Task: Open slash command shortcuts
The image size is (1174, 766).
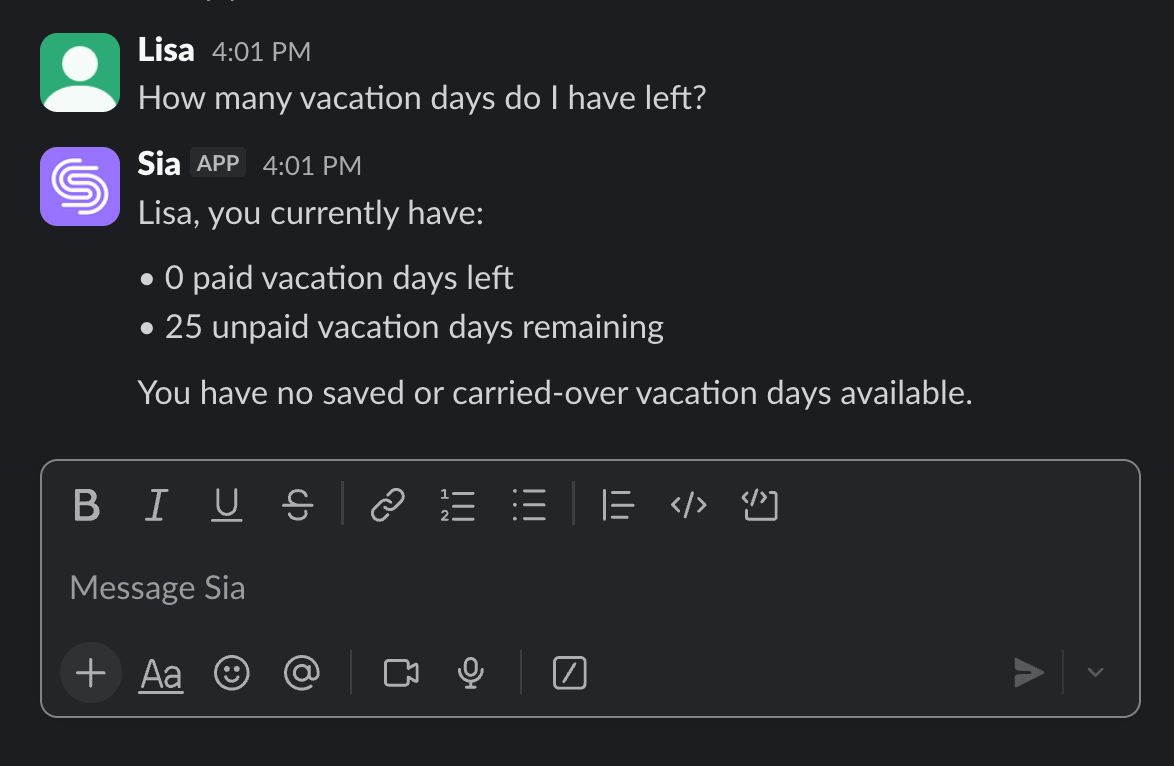Action: 570,674
